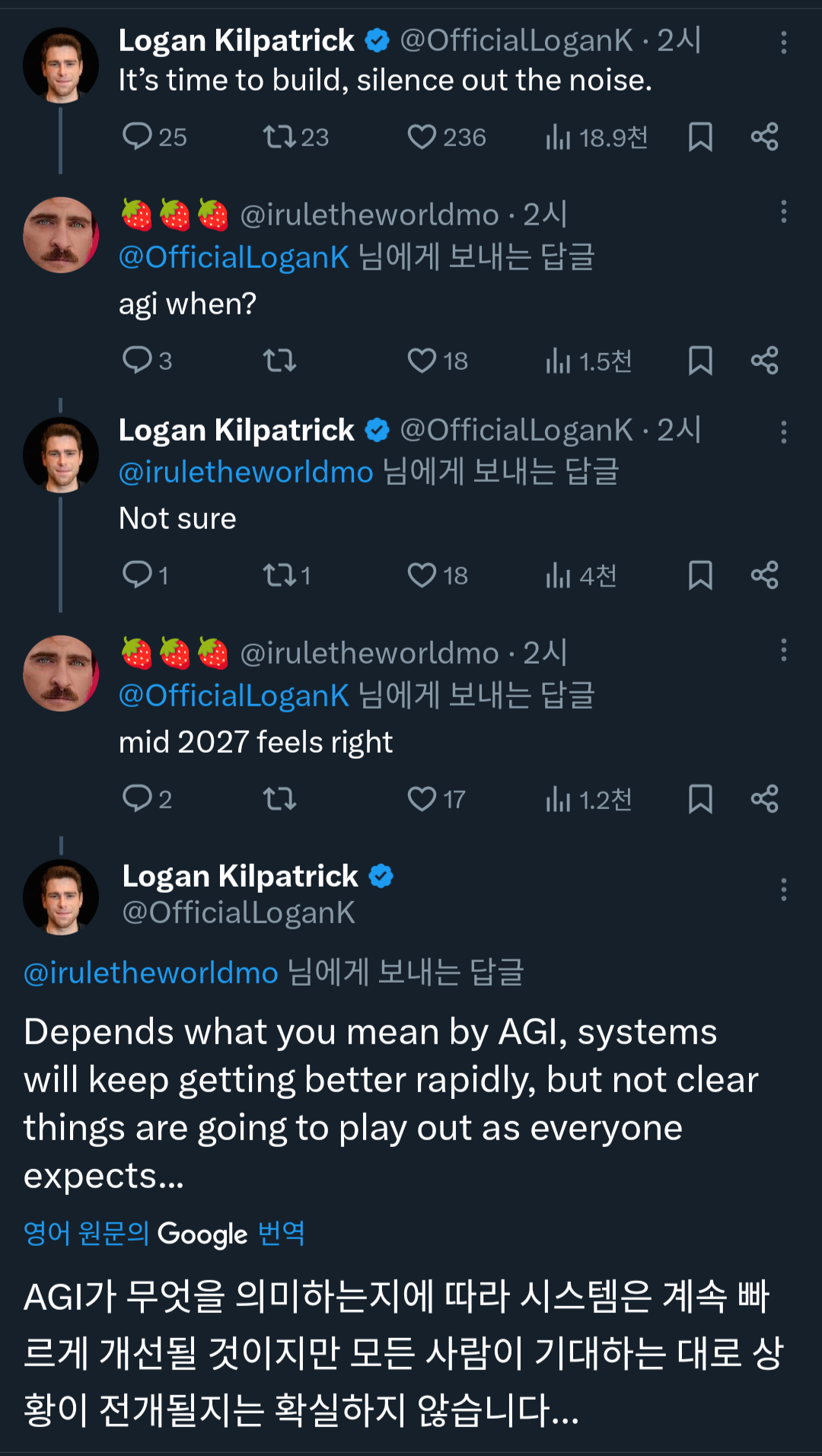The width and height of the screenshot is (822, 1456).
Task: Bookmark the "It's time to build" tweet
Action: 700,137
